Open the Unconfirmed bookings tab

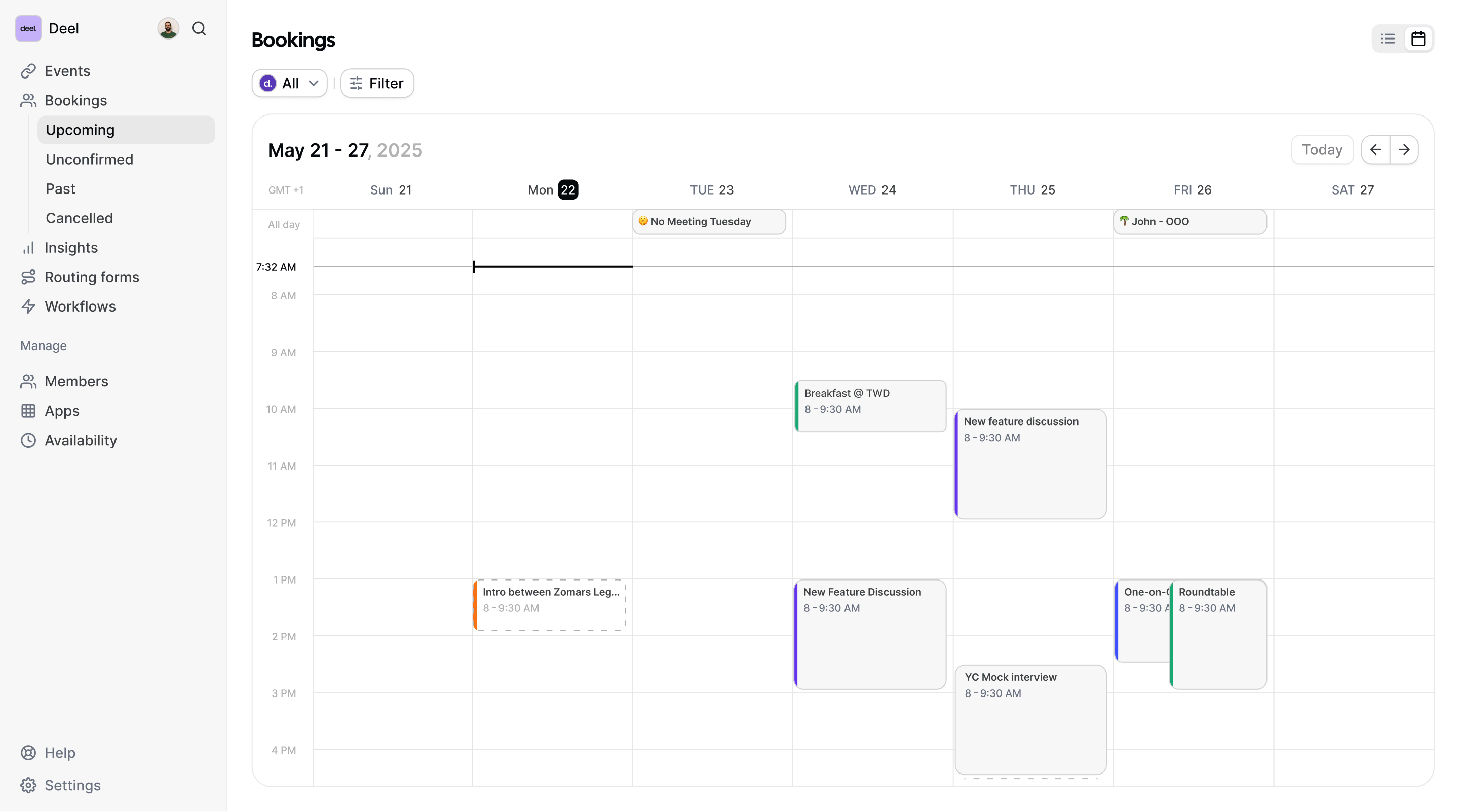[89, 159]
